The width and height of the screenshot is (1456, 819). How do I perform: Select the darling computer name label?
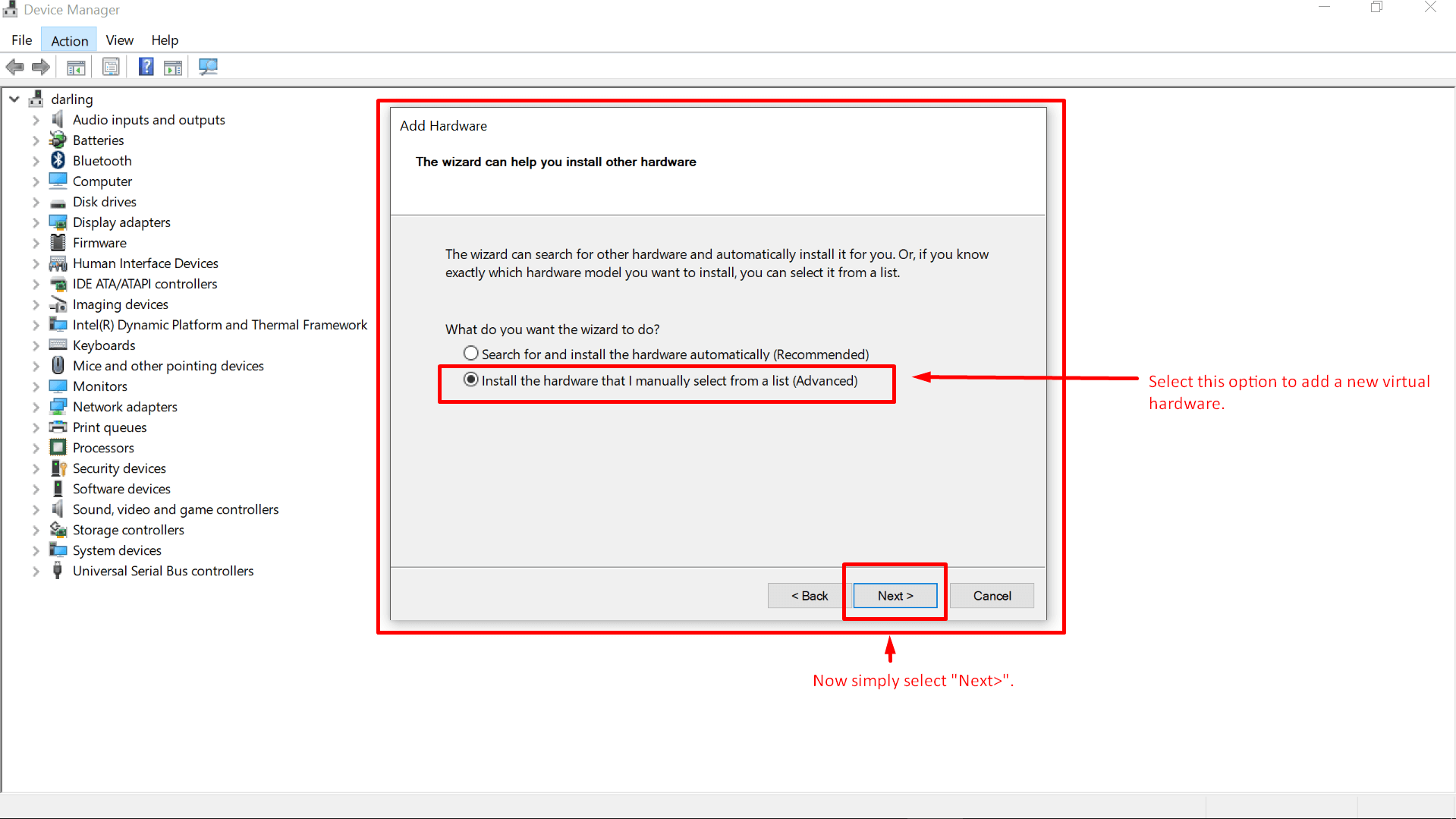pyautogui.click(x=72, y=99)
